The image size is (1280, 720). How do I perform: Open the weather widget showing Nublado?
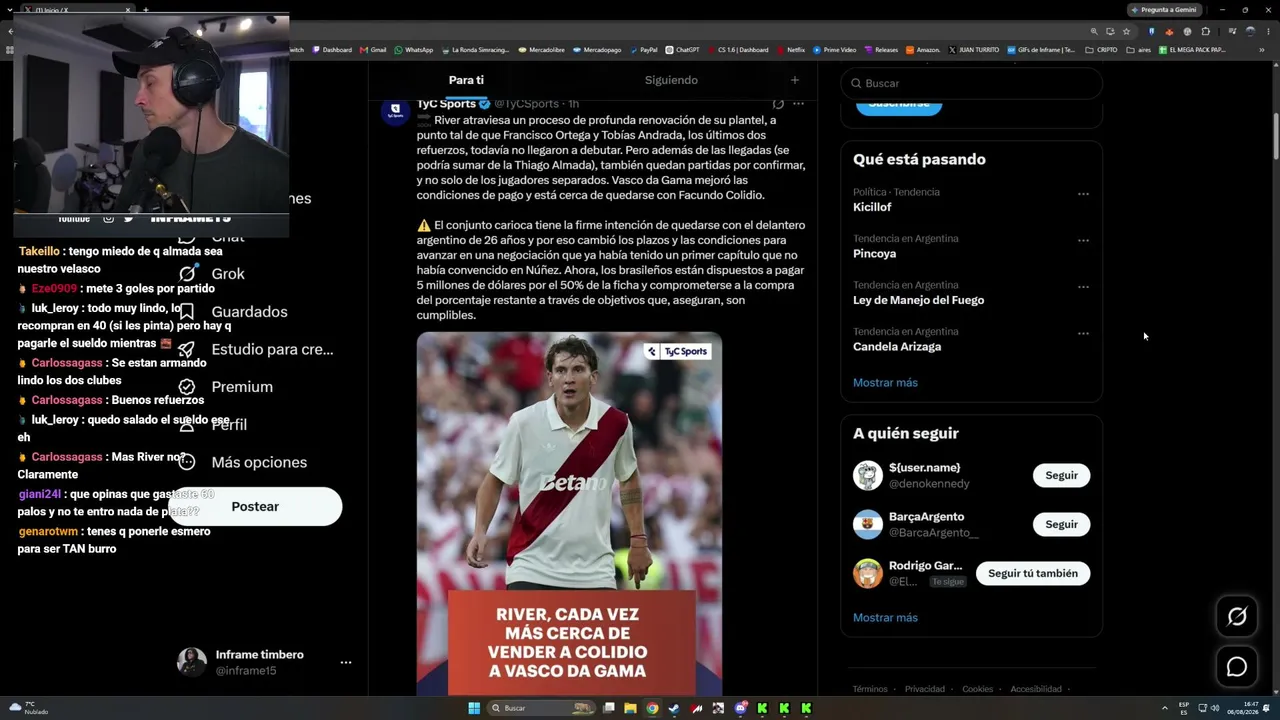(x=28, y=708)
